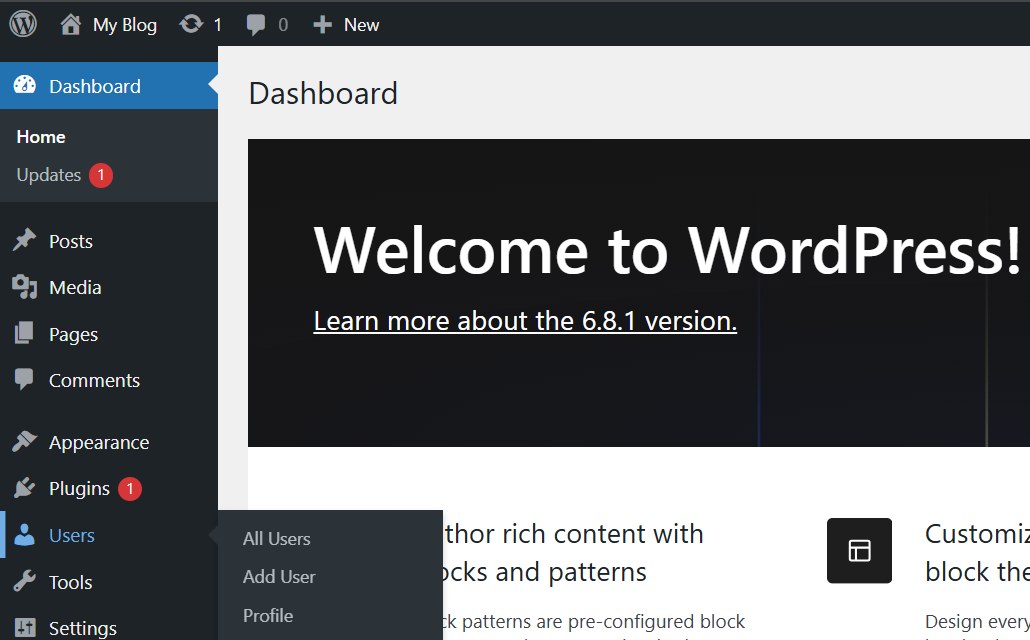Create new content with the + New menu
The height and width of the screenshot is (640, 1030).
pyautogui.click(x=345, y=24)
